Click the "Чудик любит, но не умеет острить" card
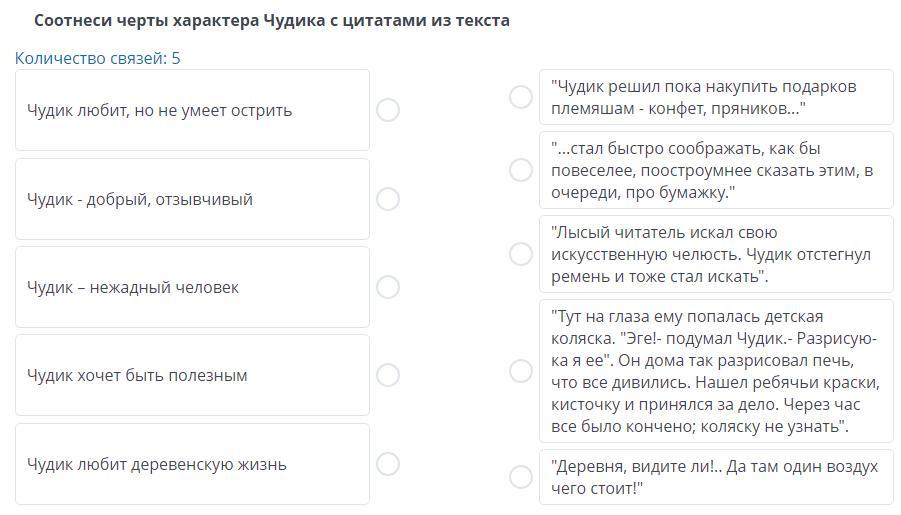Viewport: 901px width, 515px height. 192,110
